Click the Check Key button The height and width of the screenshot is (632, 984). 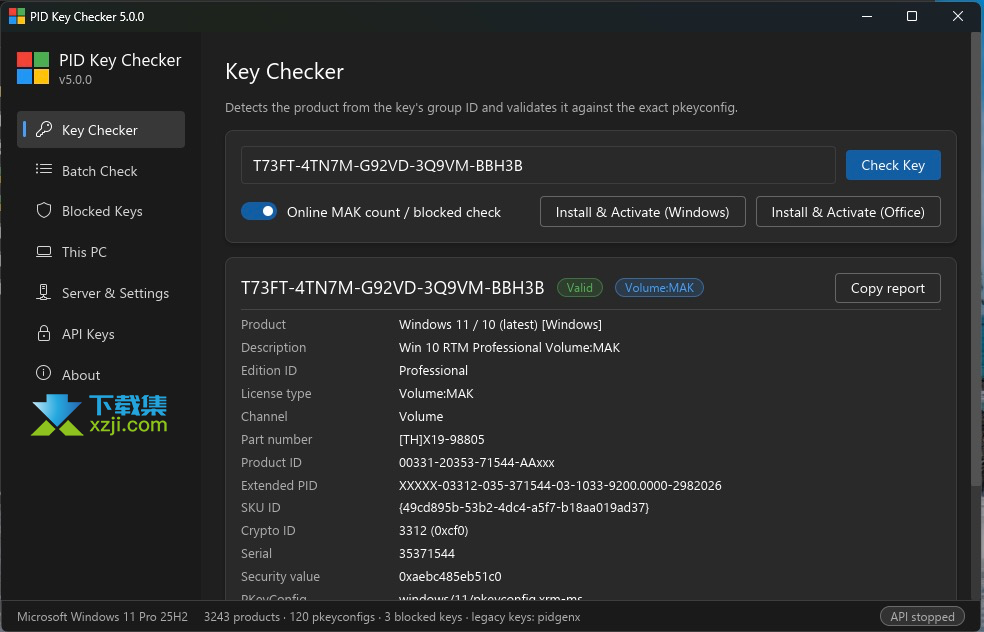(893, 165)
